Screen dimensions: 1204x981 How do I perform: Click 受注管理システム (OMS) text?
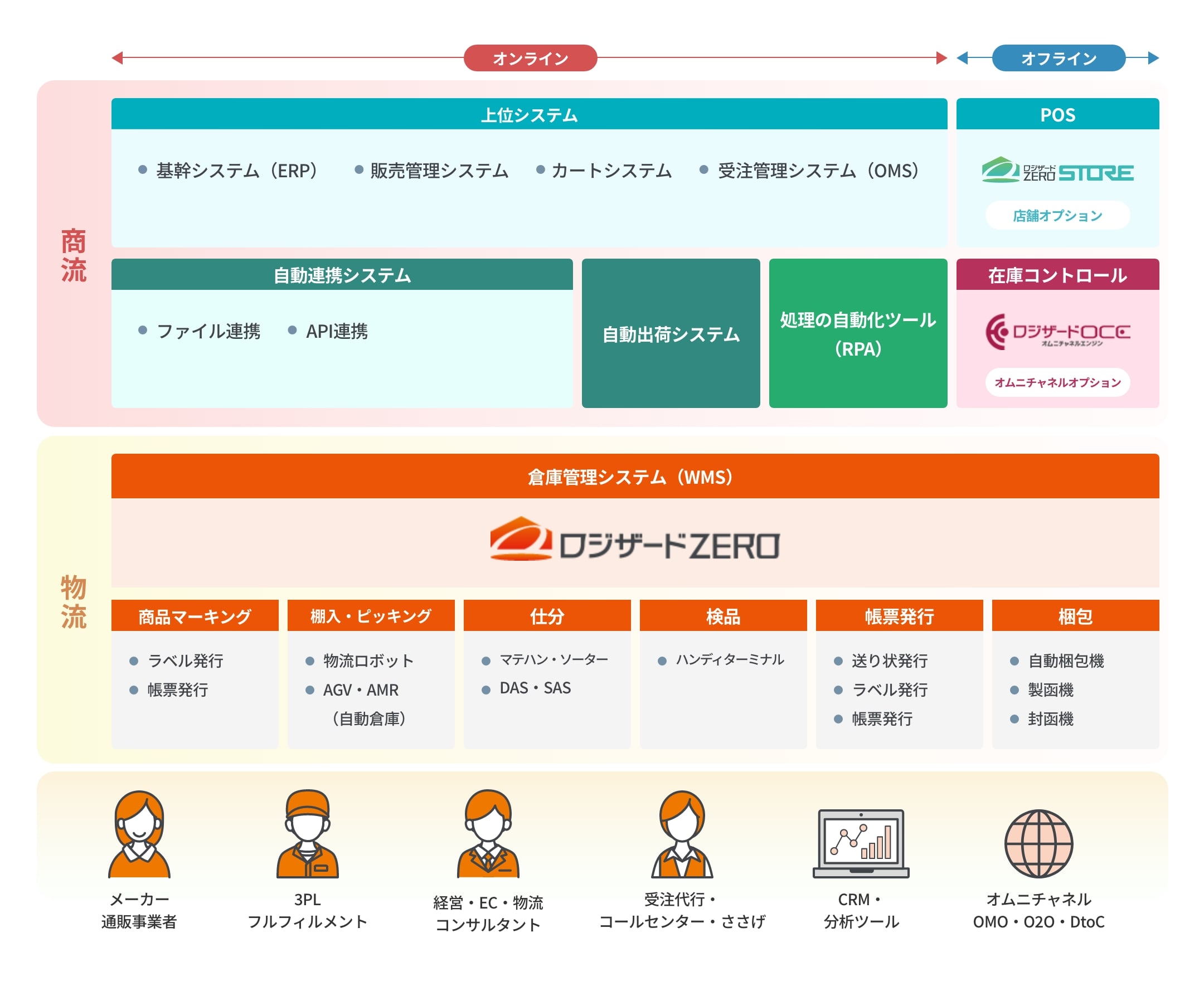click(x=818, y=170)
